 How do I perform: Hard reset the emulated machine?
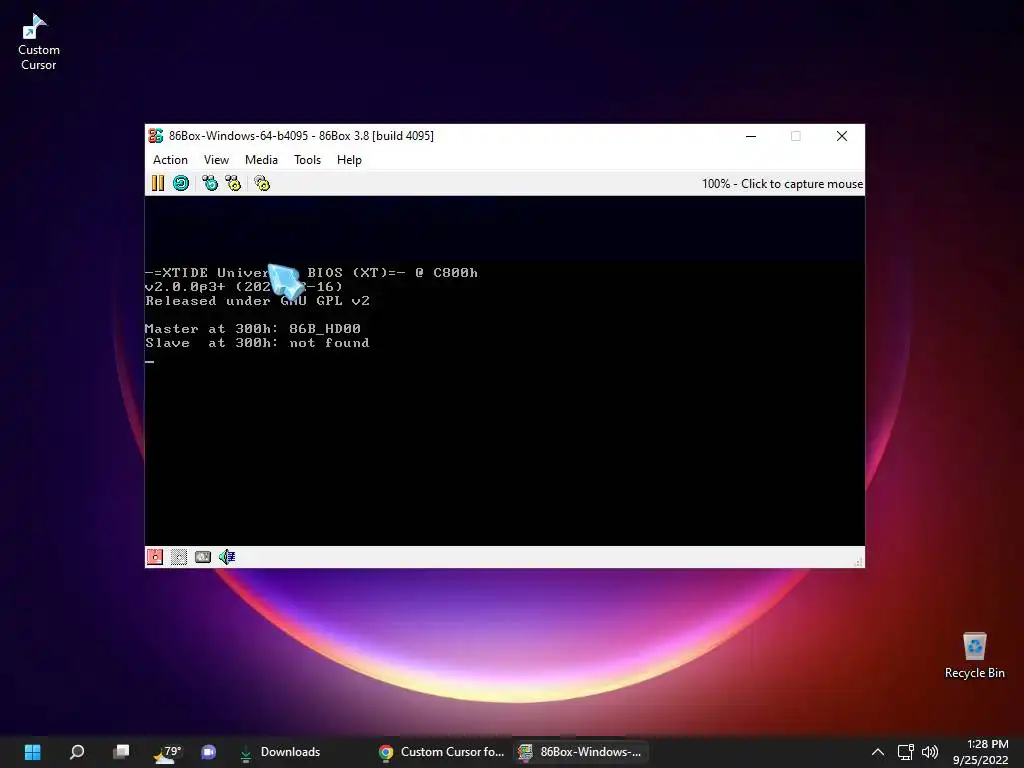tap(181, 184)
